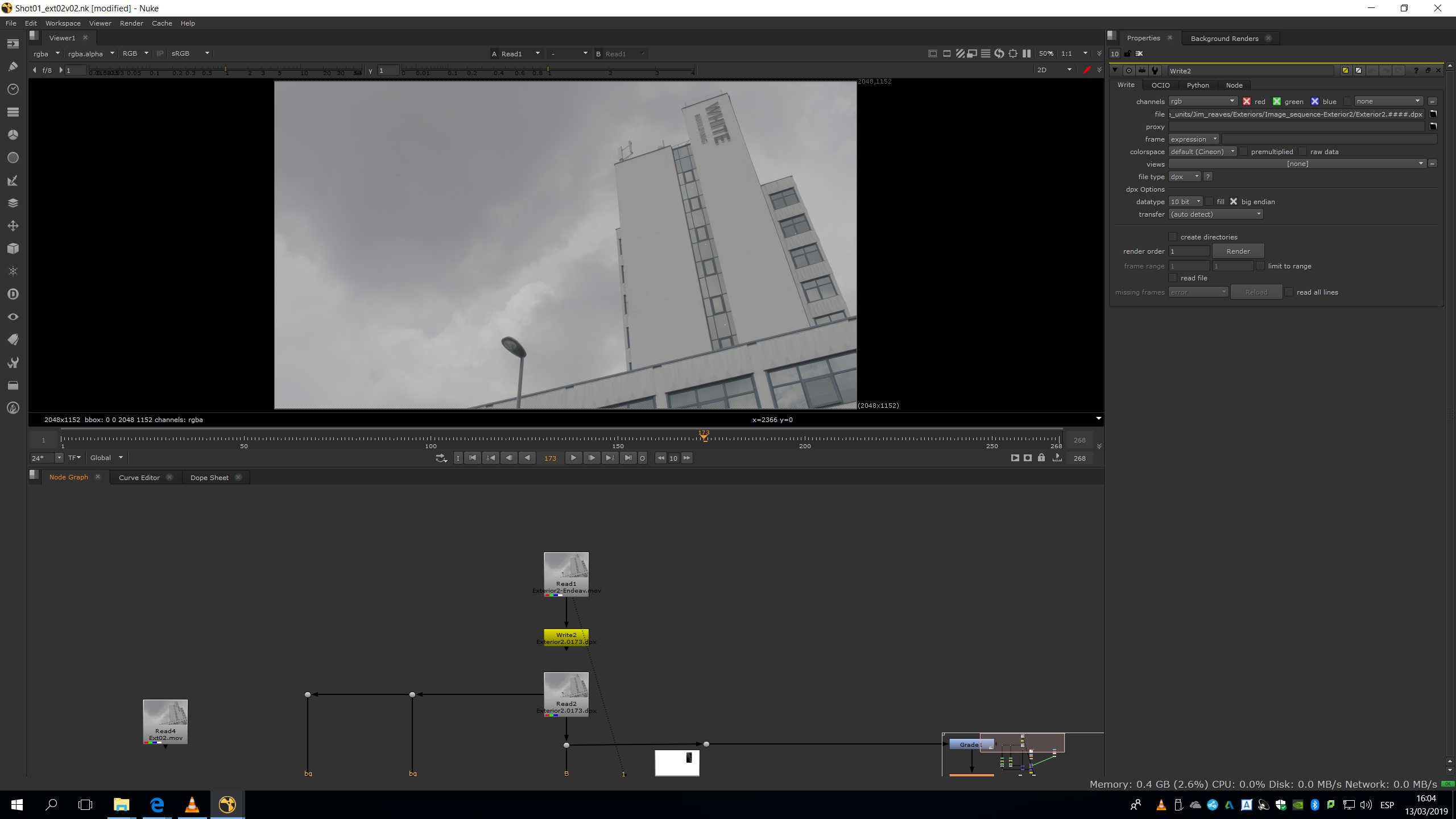This screenshot has width=1456, height=819.
Task: Click the viewer force refresh icon
Action: coord(999,53)
